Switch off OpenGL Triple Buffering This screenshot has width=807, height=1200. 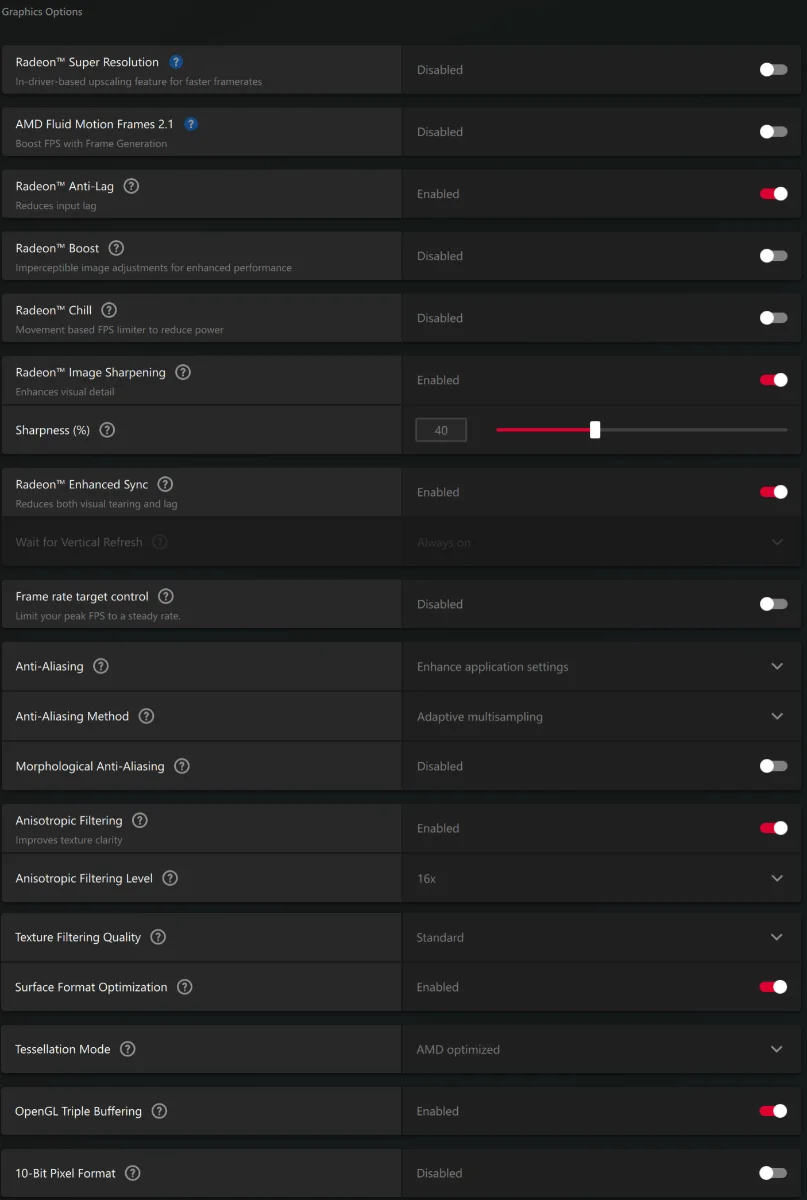(773, 1111)
